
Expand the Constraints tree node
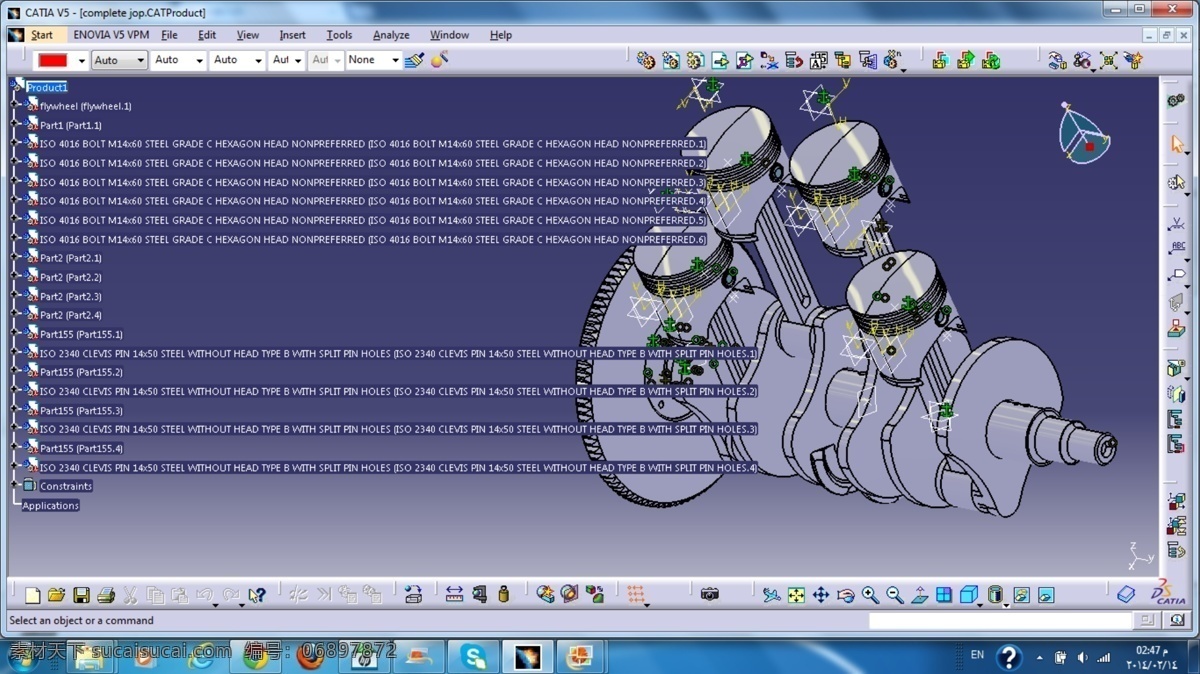(14, 486)
